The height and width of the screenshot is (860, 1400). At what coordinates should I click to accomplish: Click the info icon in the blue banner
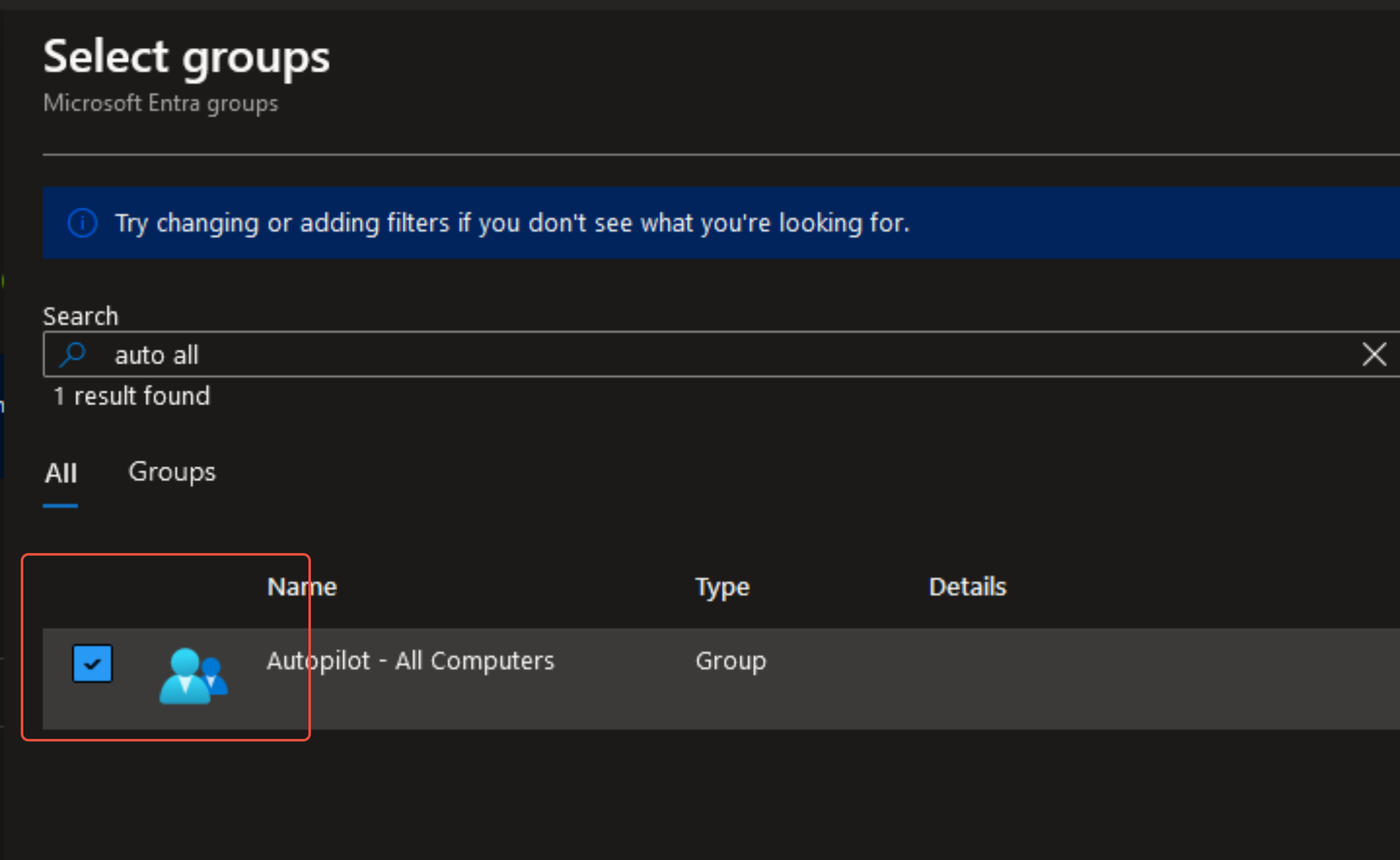click(x=82, y=223)
